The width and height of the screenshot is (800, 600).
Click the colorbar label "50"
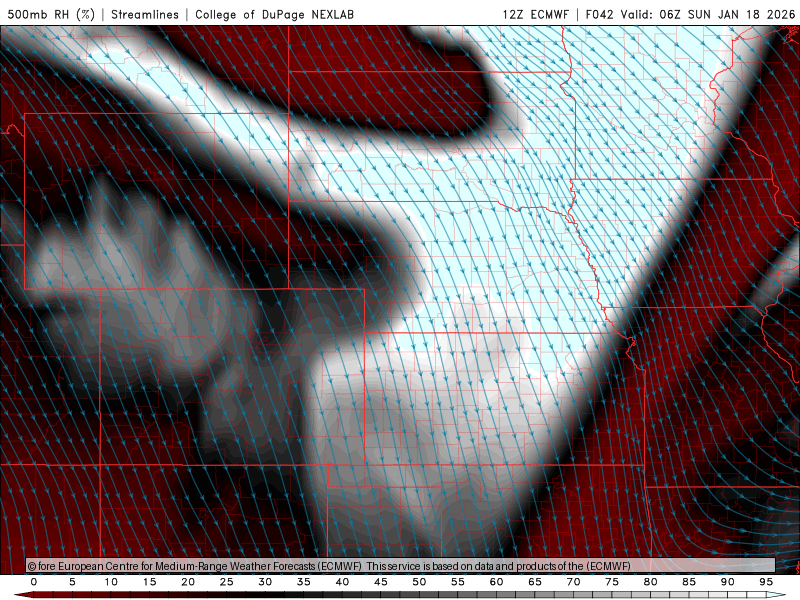click(x=419, y=582)
